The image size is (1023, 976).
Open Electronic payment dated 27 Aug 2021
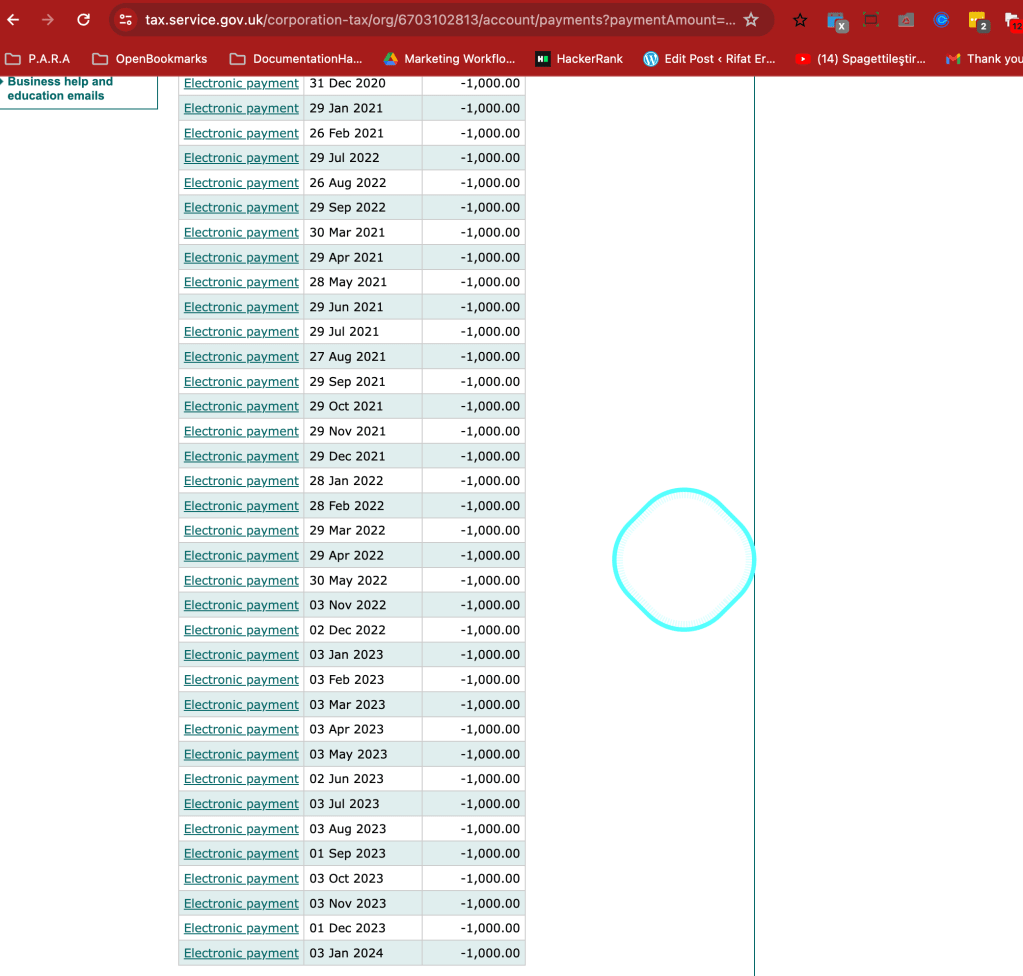click(x=241, y=357)
